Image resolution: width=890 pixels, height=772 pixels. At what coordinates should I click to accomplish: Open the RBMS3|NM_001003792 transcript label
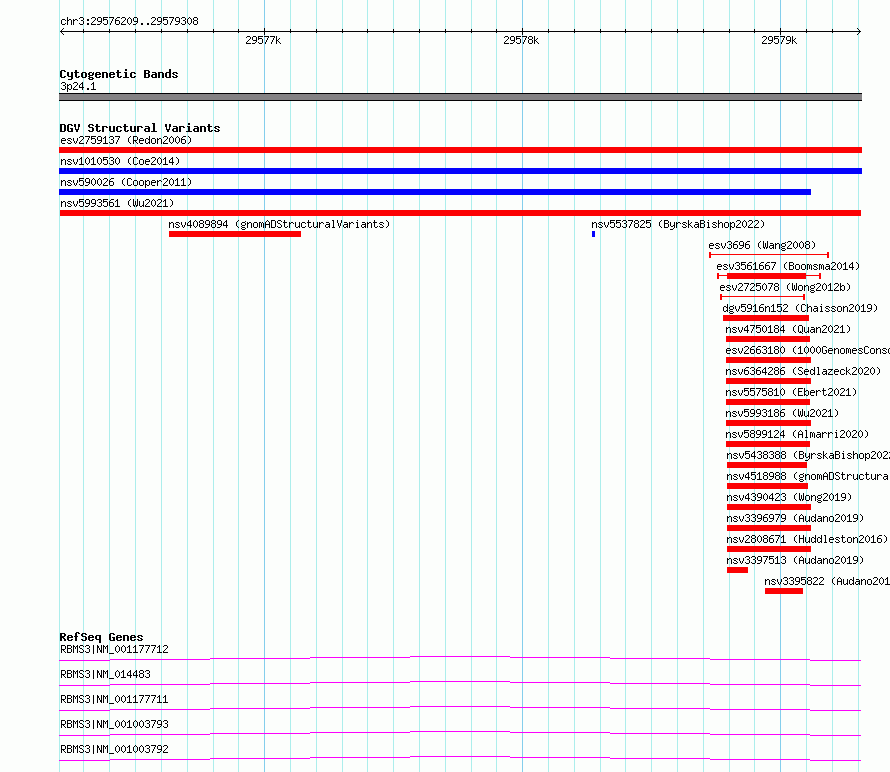tap(114, 749)
